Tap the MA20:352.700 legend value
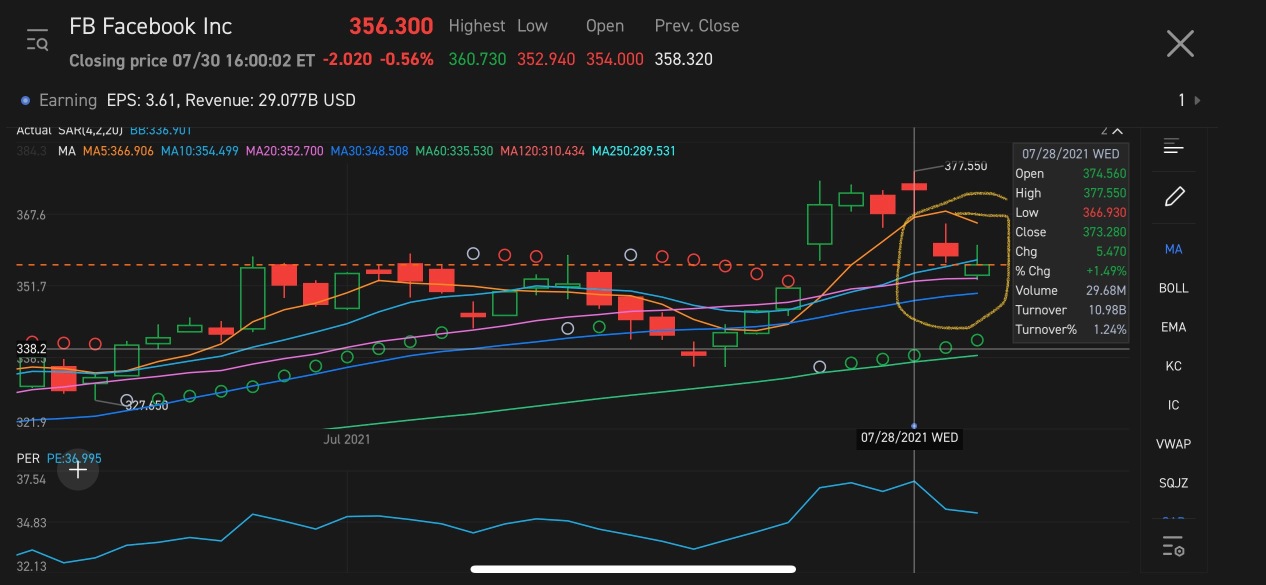The height and width of the screenshot is (585, 1266). coord(285,151)
